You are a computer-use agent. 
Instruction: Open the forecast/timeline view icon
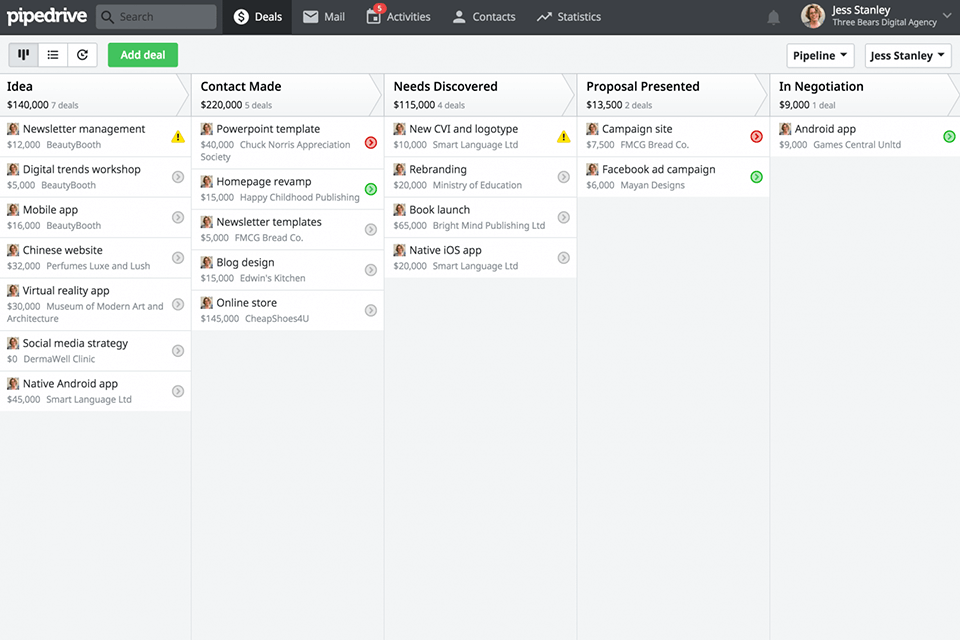point(82,55)
